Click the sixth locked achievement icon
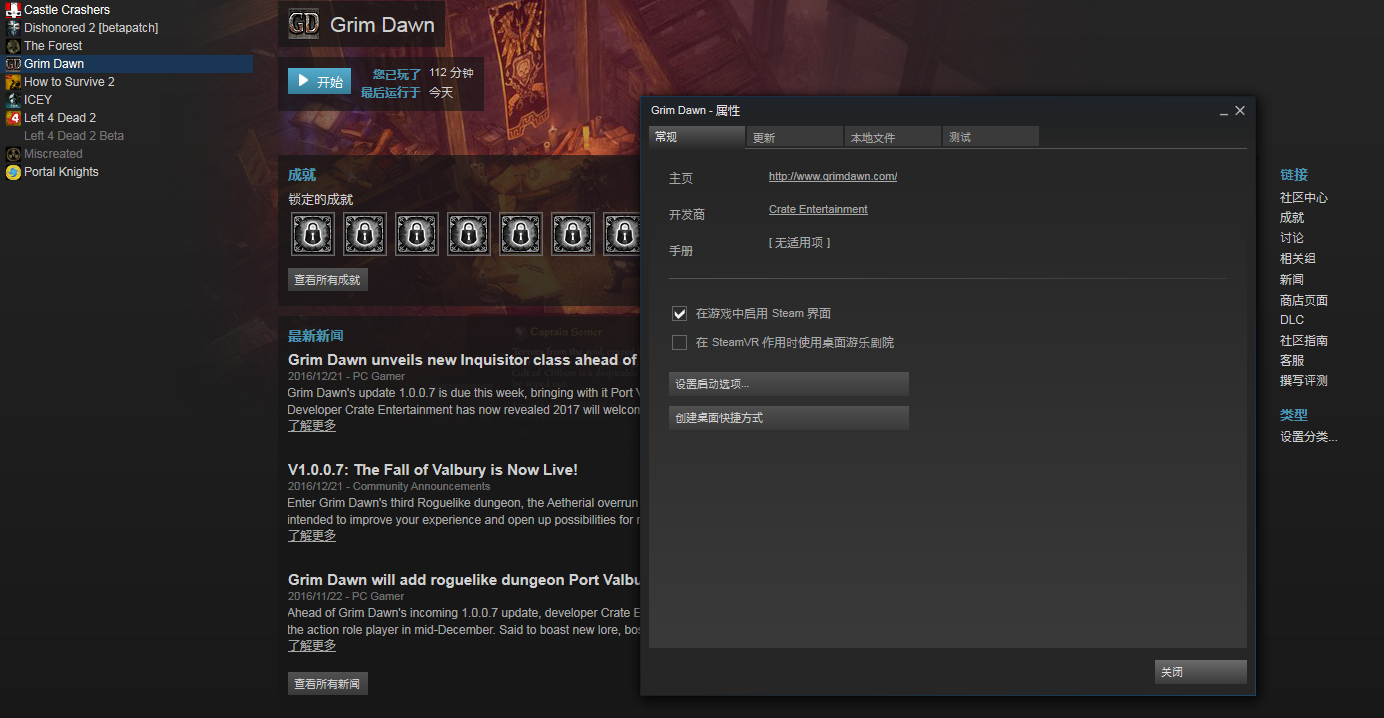1384x718 pixels. pyautogui.click(x=573, y=234)
